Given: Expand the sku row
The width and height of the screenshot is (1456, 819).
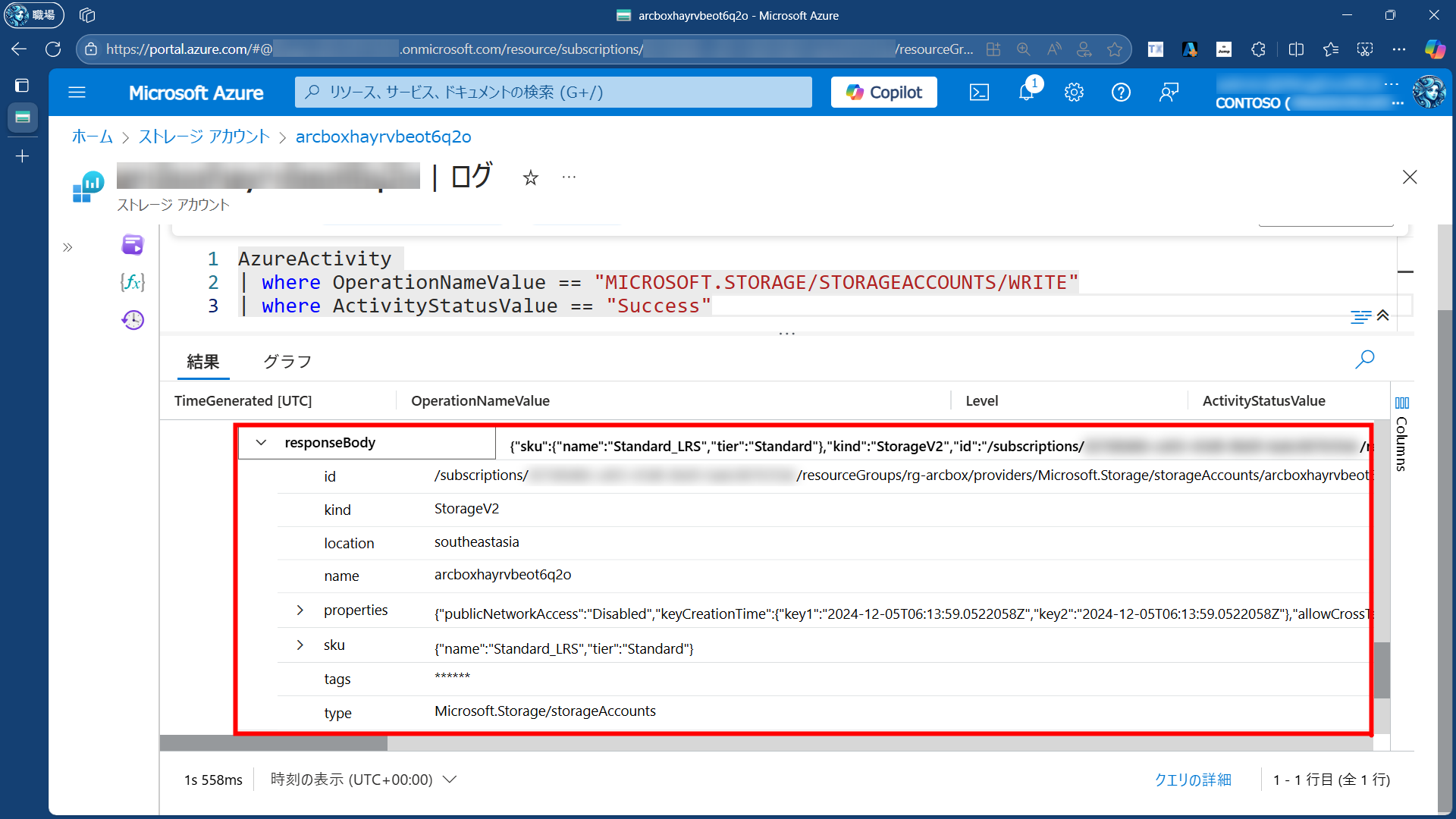Looking at the screenshot, I should tap(300, 645).
